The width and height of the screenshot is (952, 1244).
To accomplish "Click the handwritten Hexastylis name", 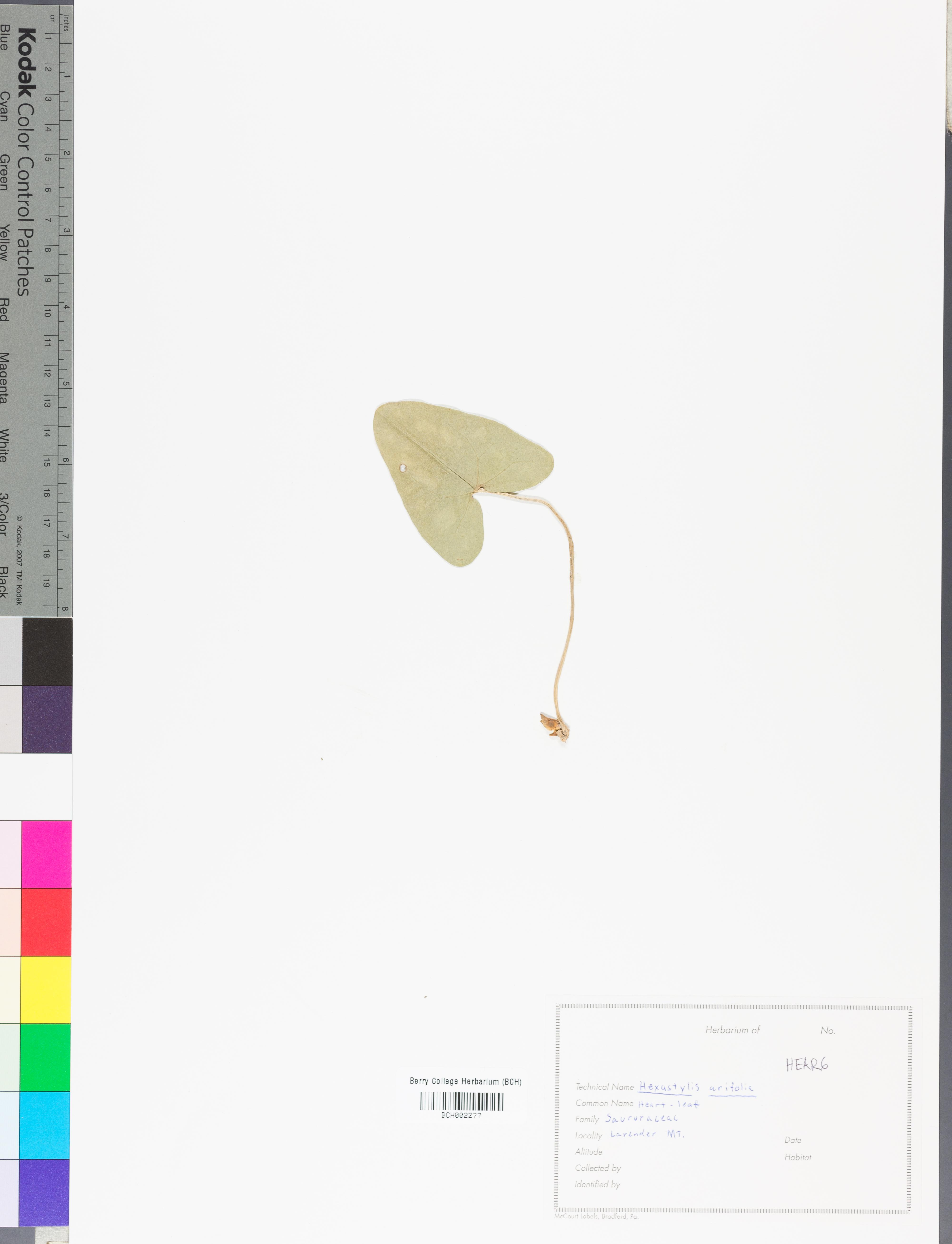I will tap(669, 1087).
